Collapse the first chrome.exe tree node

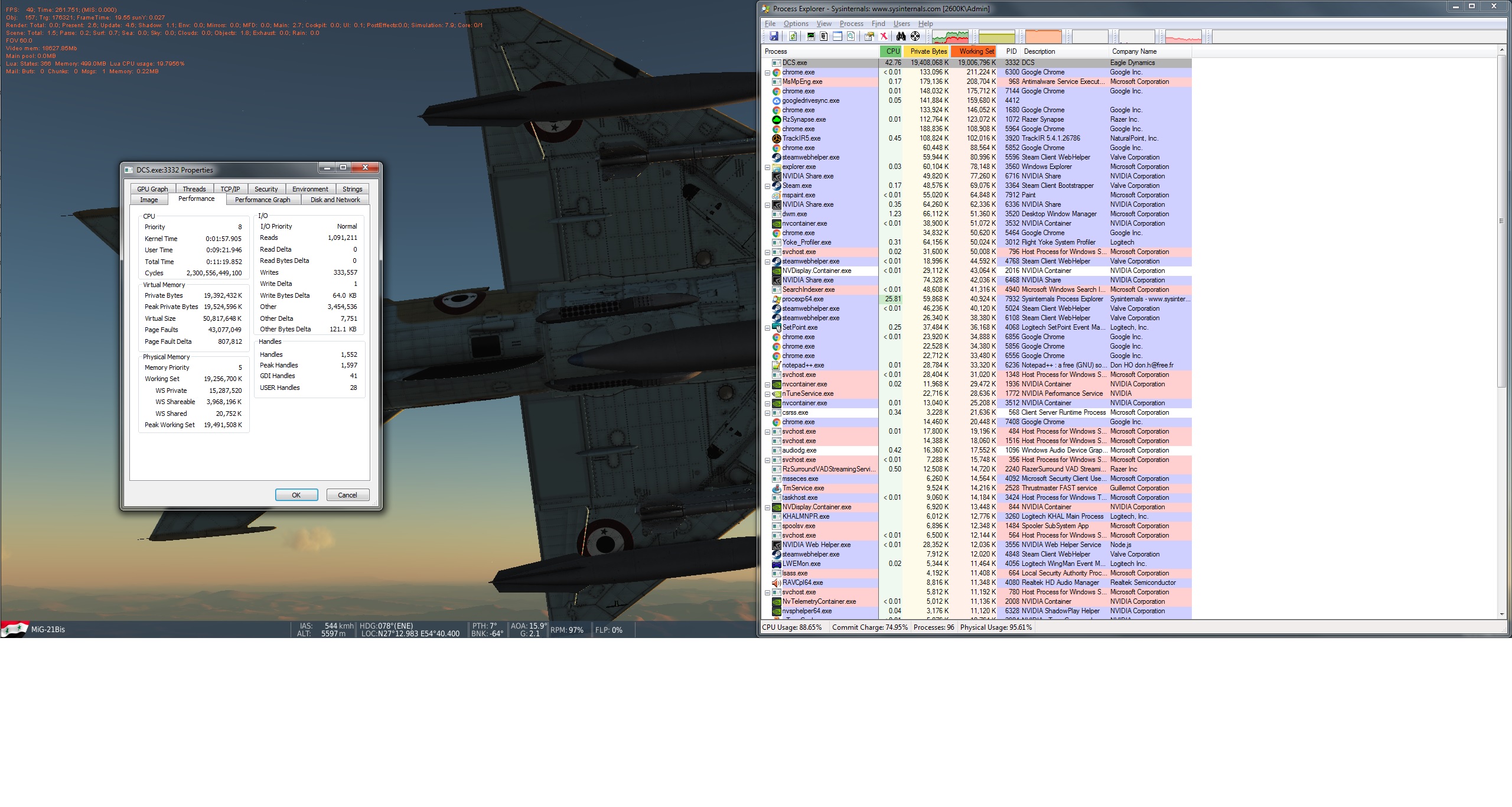[768, 73]
